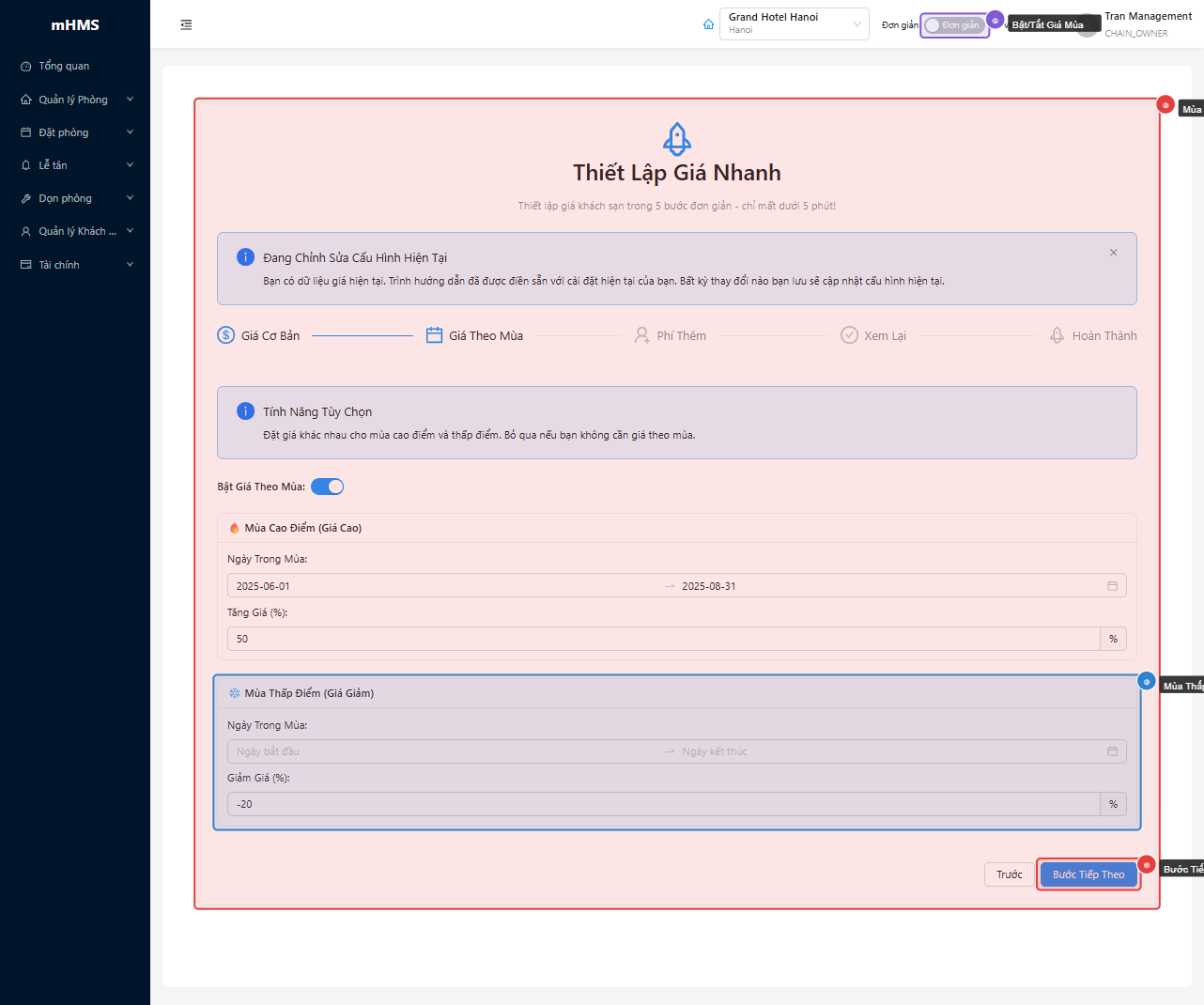Click the Tổng quan dashboard icon in sidebar

[x=26, y=67]
